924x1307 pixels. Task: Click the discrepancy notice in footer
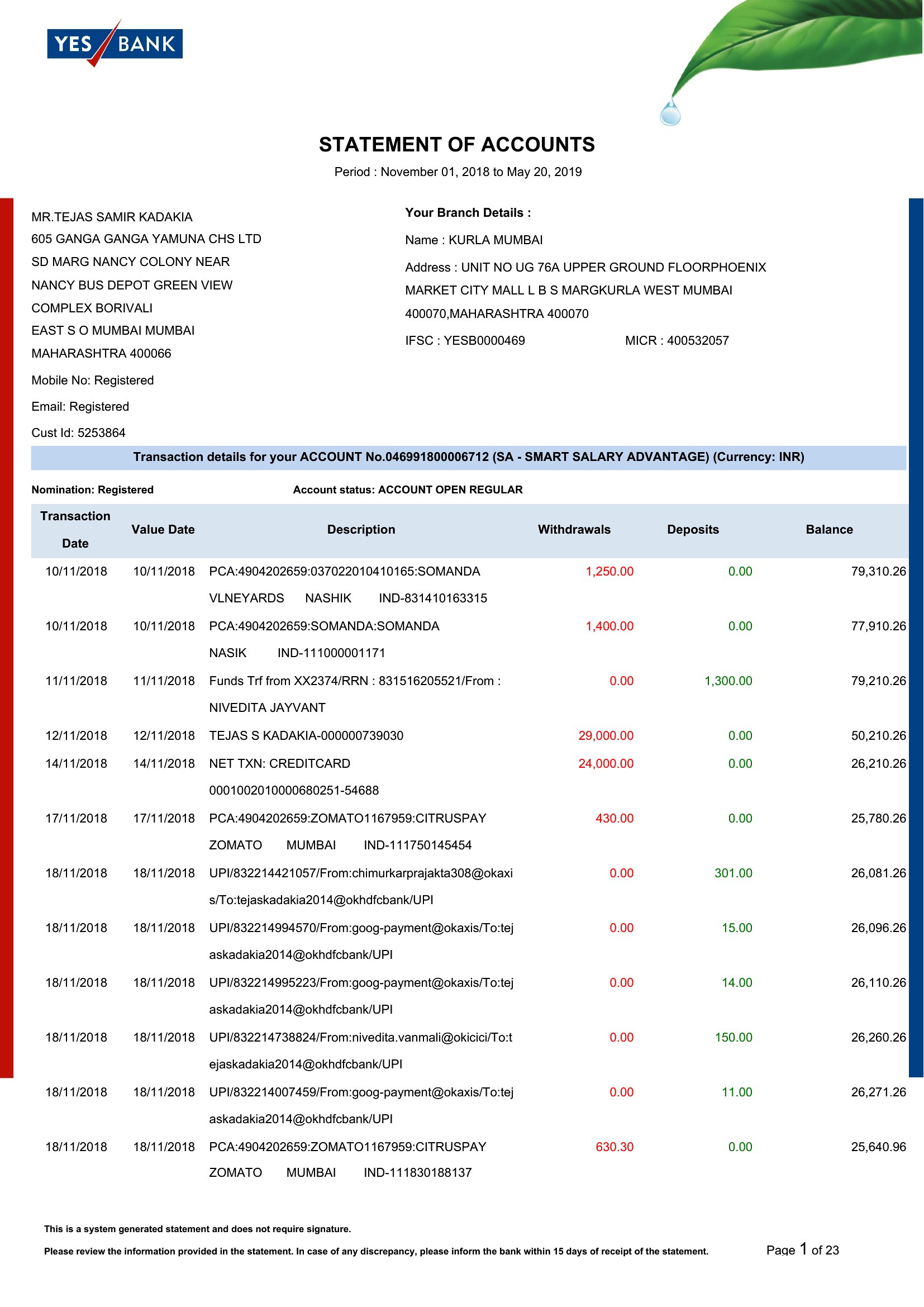(376, 1251)
